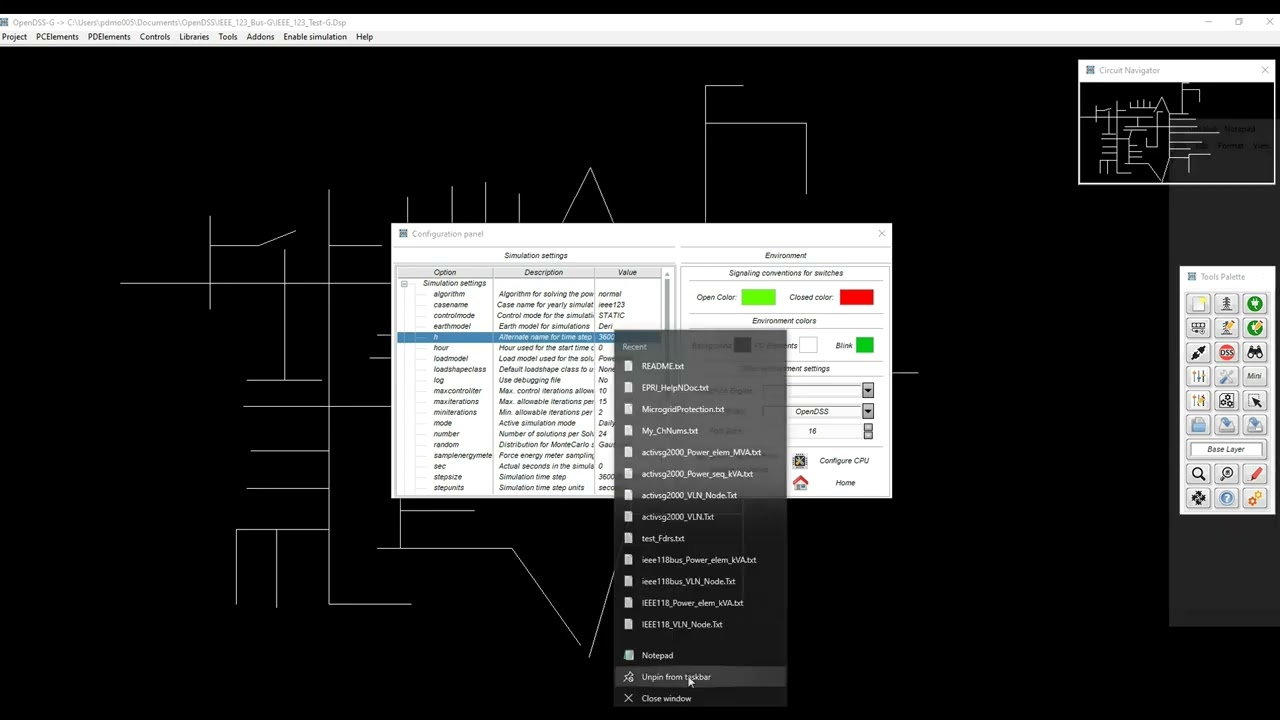Choose Close window in jump list
1280x720 pixels.
[700, 698]
